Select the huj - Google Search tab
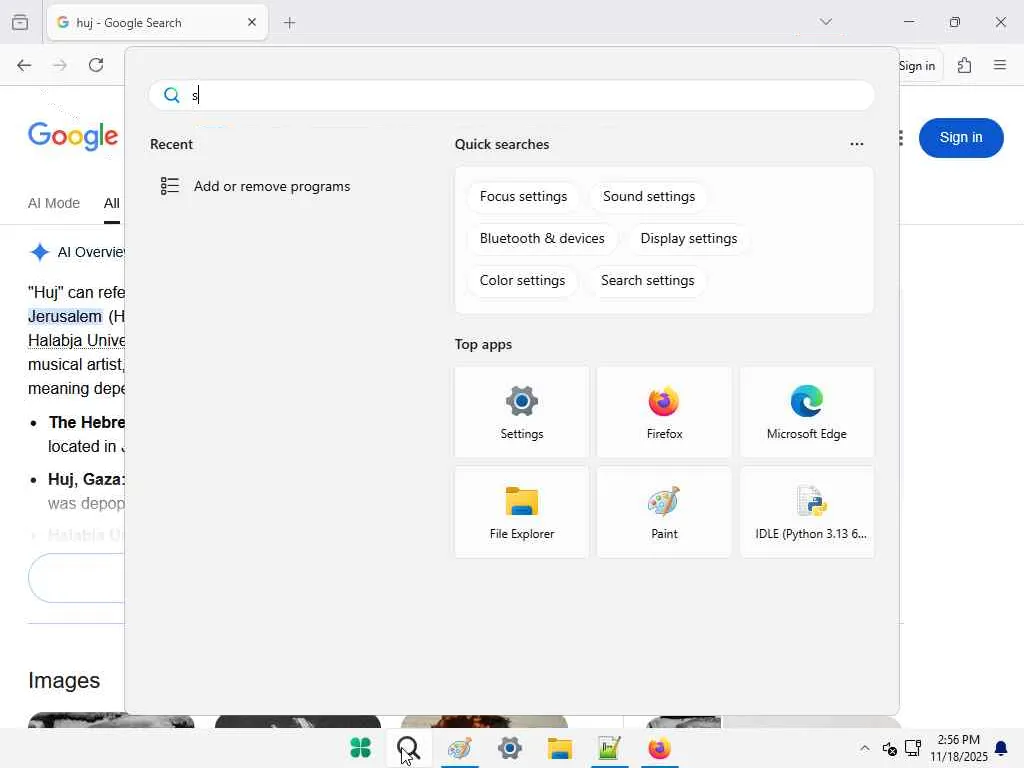The width and height of the screenshot is (1024, 768). [x=157, y=22]
